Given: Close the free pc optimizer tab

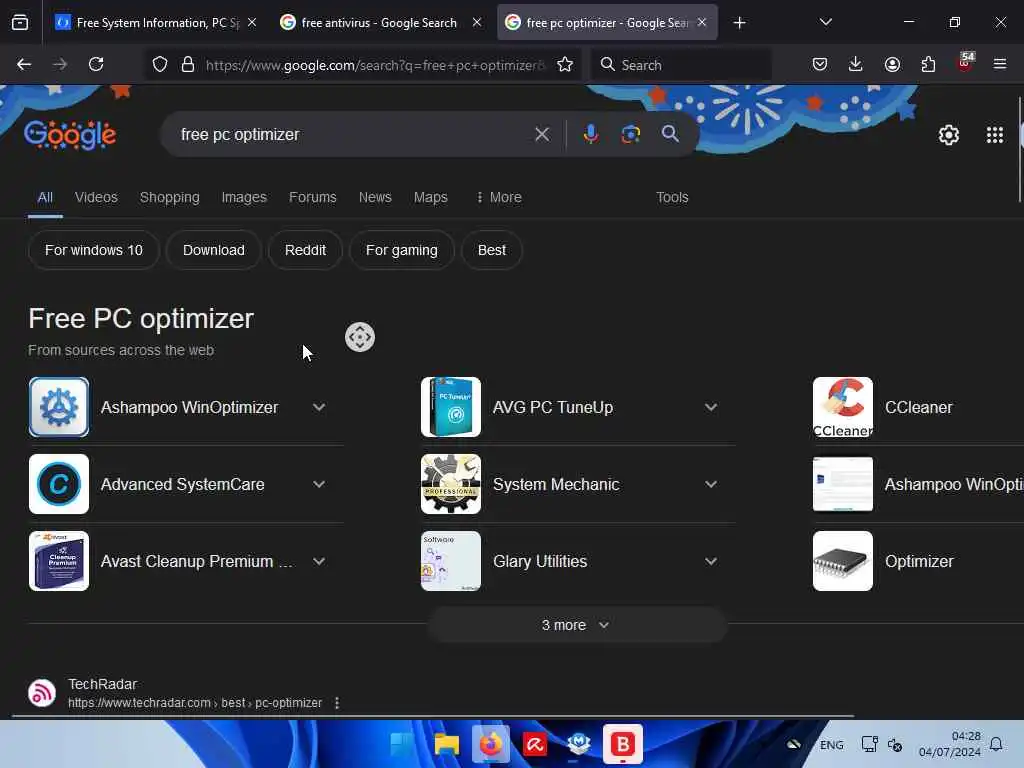Looking at the screenshot, I should (x=702, y=23).
